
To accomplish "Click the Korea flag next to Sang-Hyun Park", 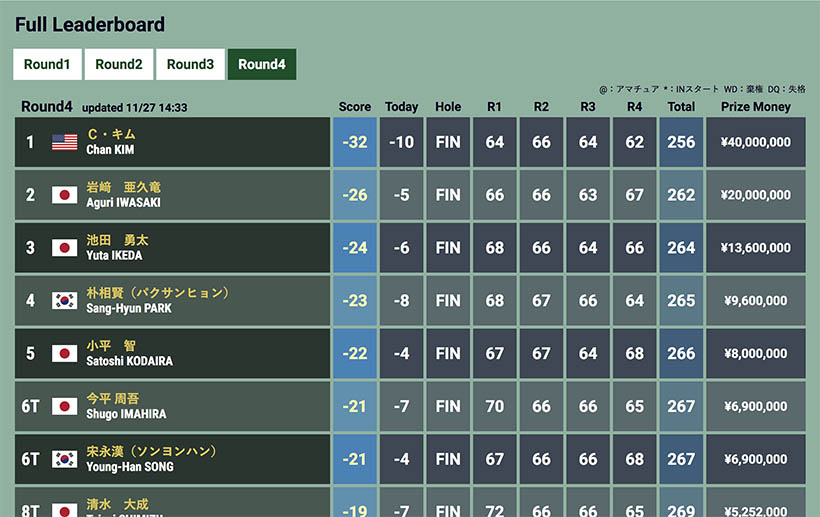I will 65,301.
